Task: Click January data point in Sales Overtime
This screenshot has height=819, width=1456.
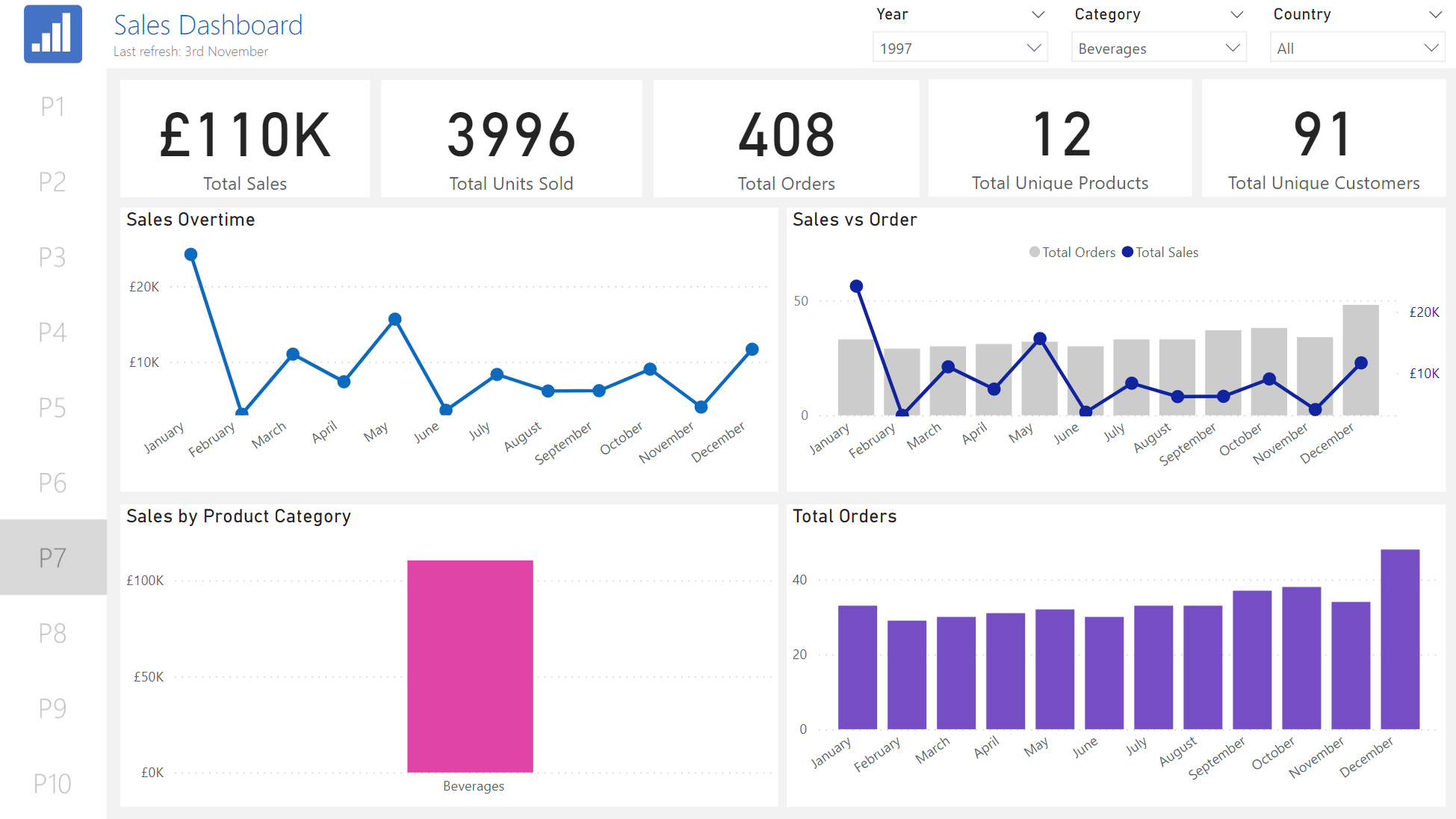Action: [x=190, y=255]
